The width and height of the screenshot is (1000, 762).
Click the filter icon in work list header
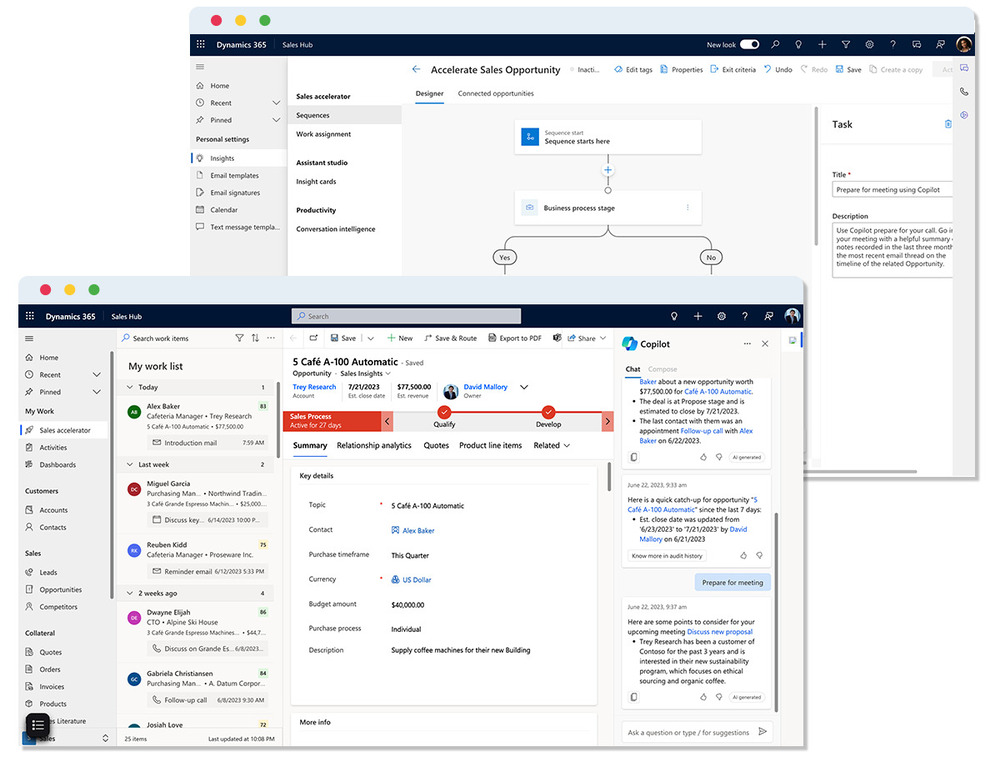tap(239, 339)
